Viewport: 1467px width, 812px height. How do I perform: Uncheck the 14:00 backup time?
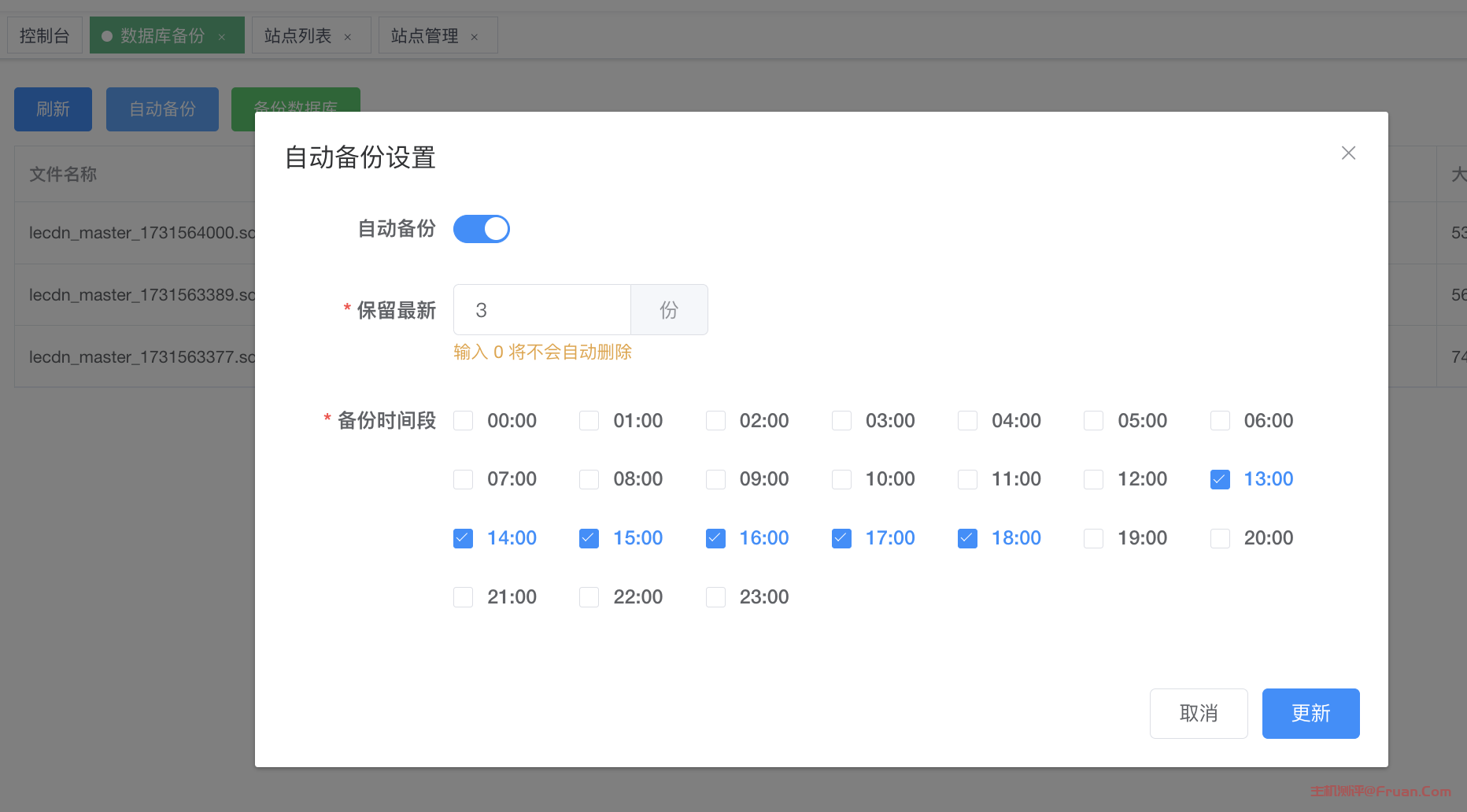464,538
